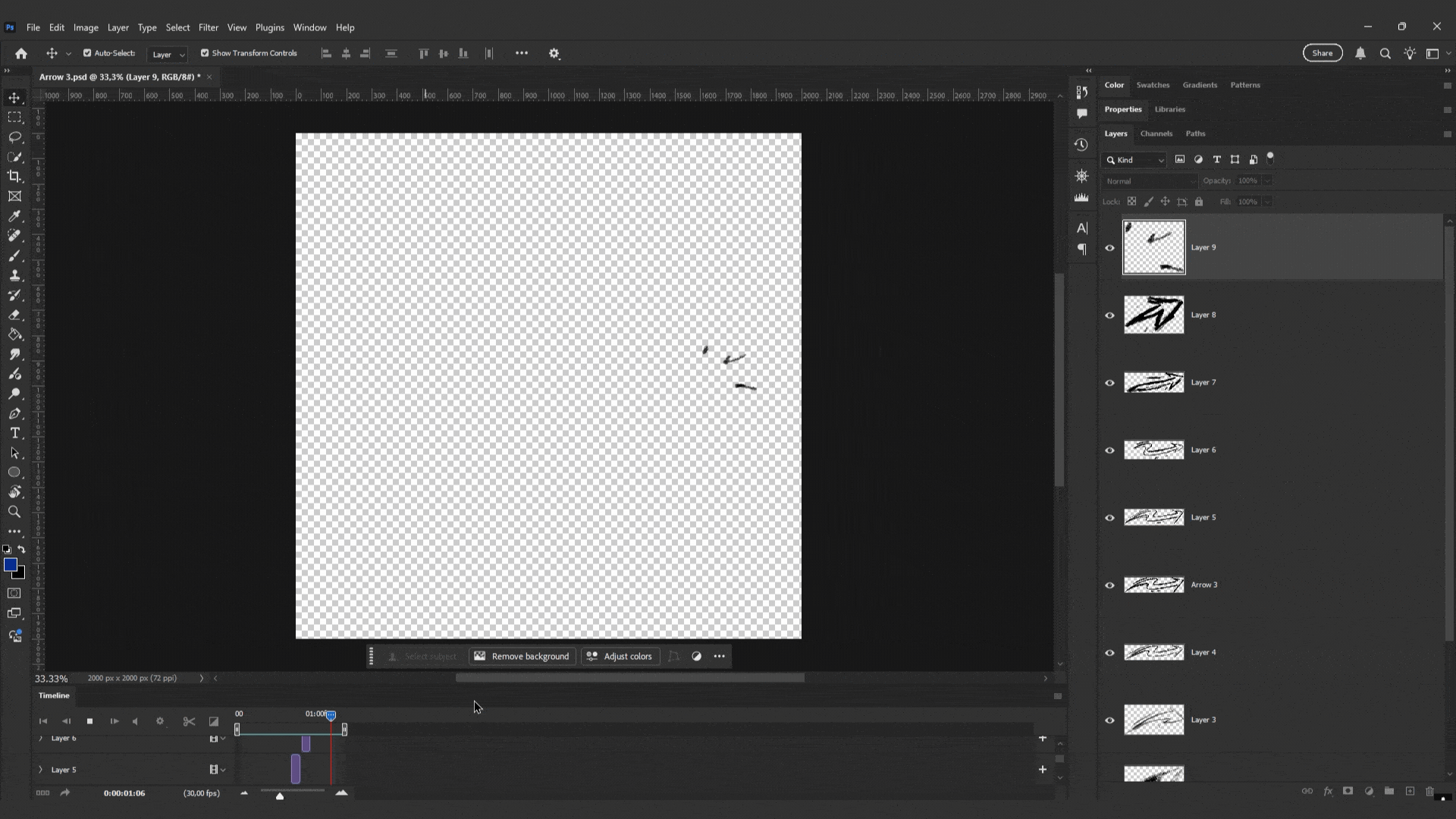Switch to the Channels tab

(x=1156, y=133)
